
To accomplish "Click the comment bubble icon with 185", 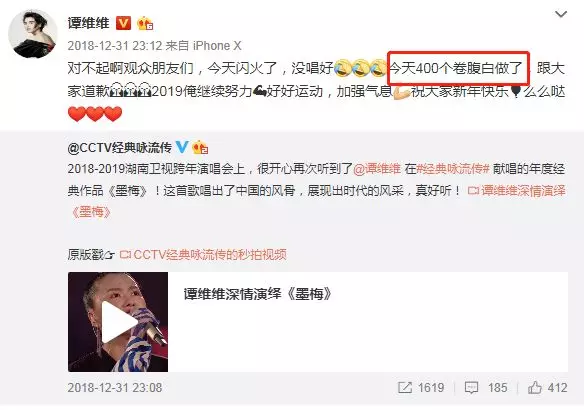I will [471, 388].
